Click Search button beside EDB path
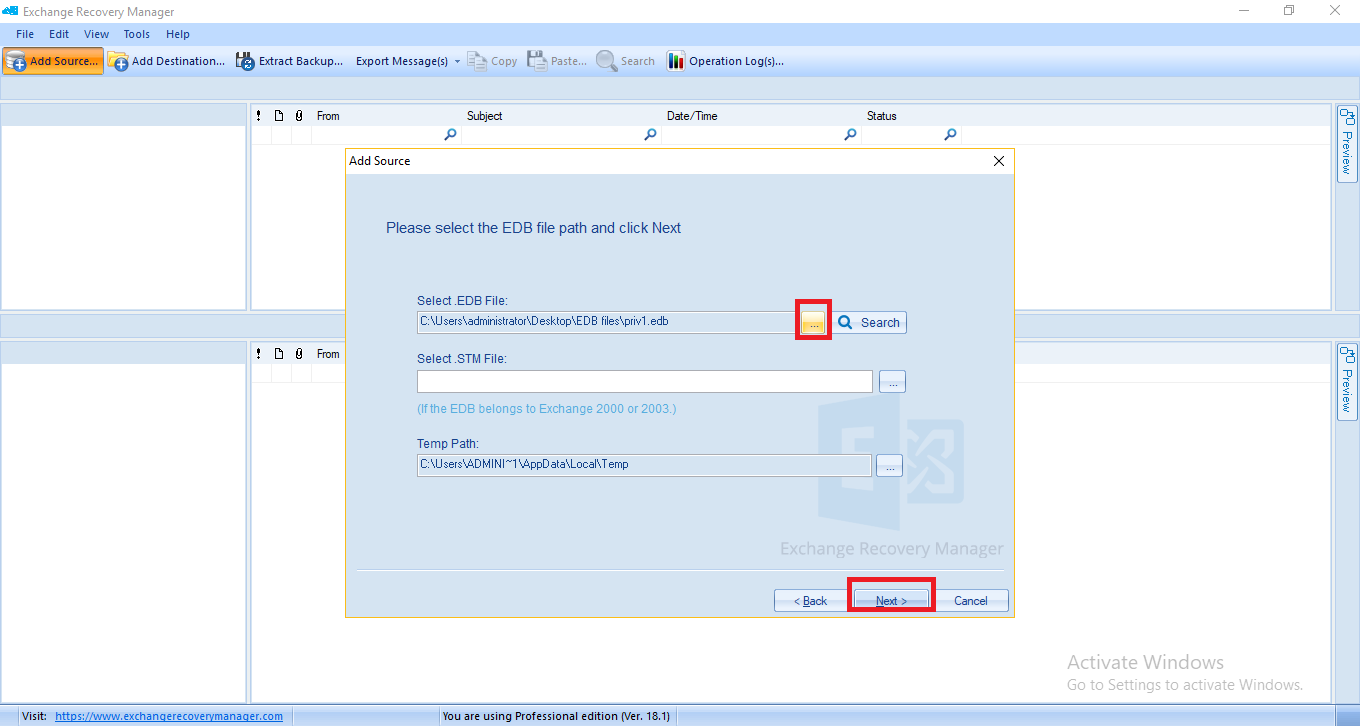The height and width of the screenshot is (726, 1360). point(868,322)
